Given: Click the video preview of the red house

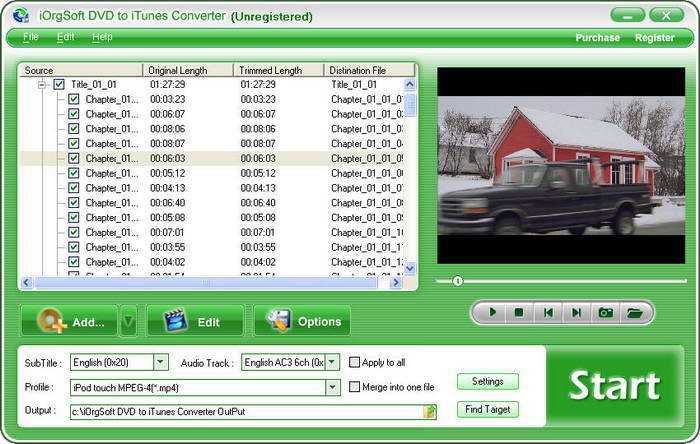Looking at the screenshot, I should point(561,166).
